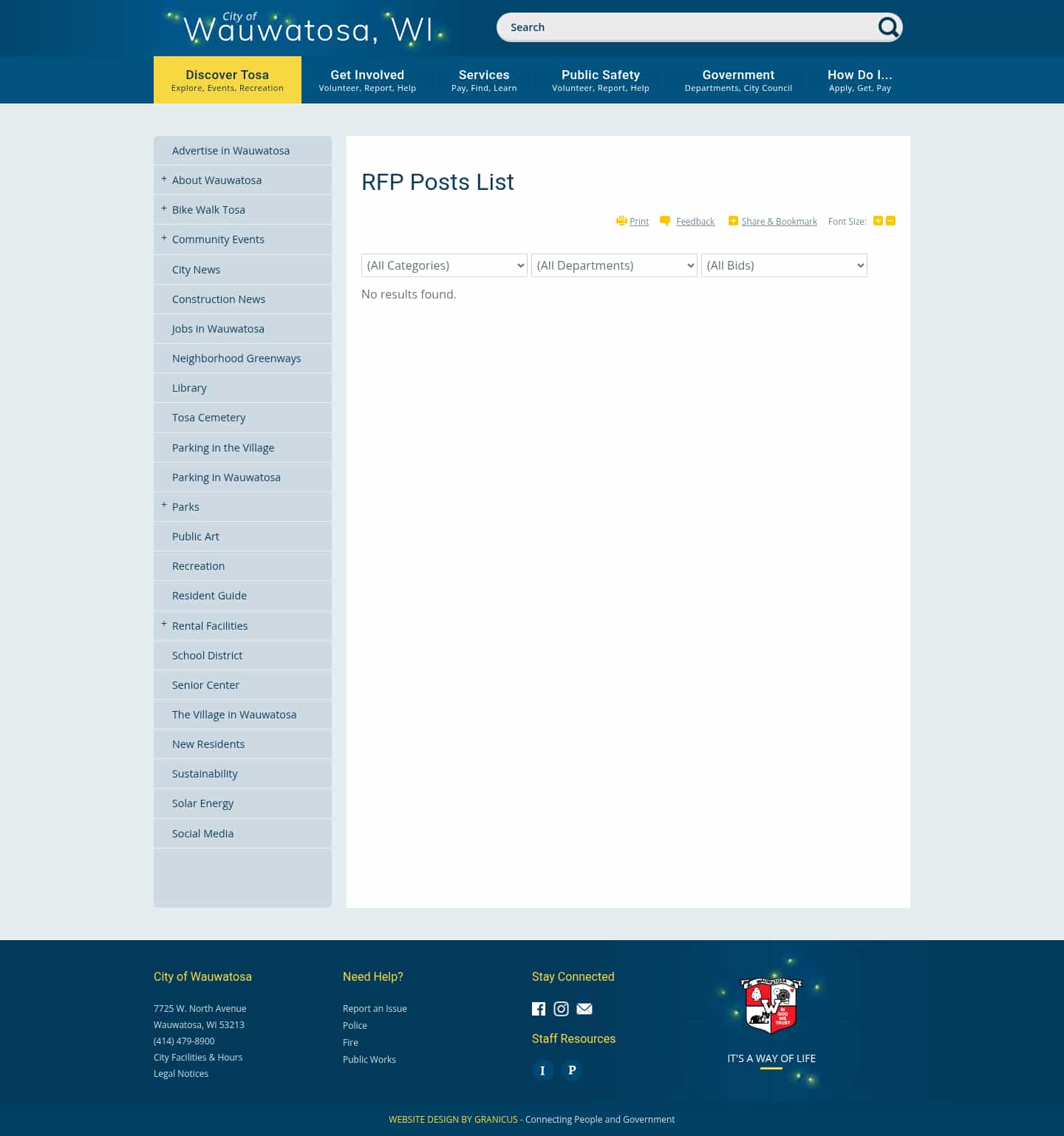Open City Facilities & Hours link
The height and width of the screenshot is (1136, 1064).
[198, 1058]
